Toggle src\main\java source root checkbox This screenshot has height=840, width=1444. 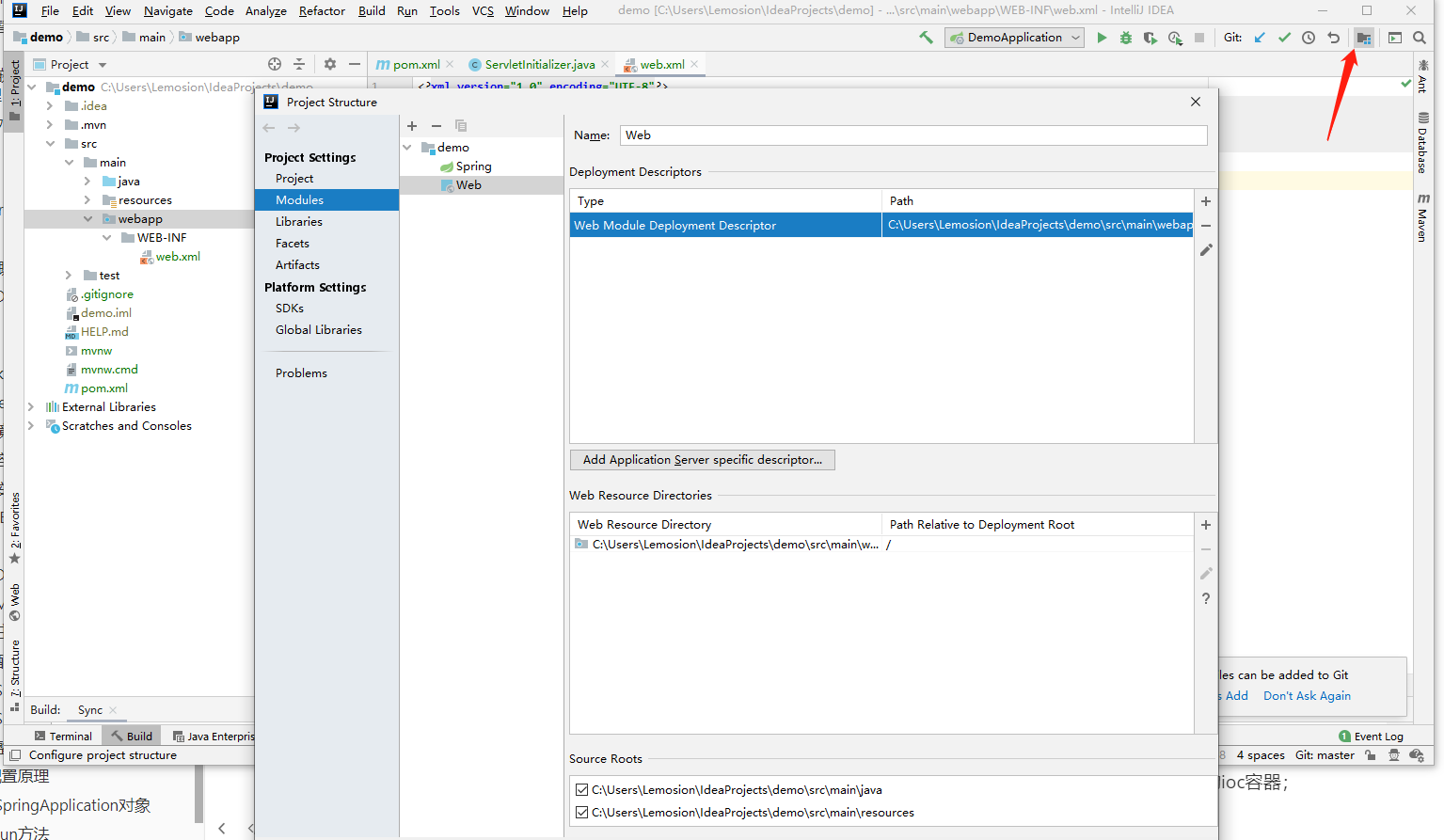point(581,790)
